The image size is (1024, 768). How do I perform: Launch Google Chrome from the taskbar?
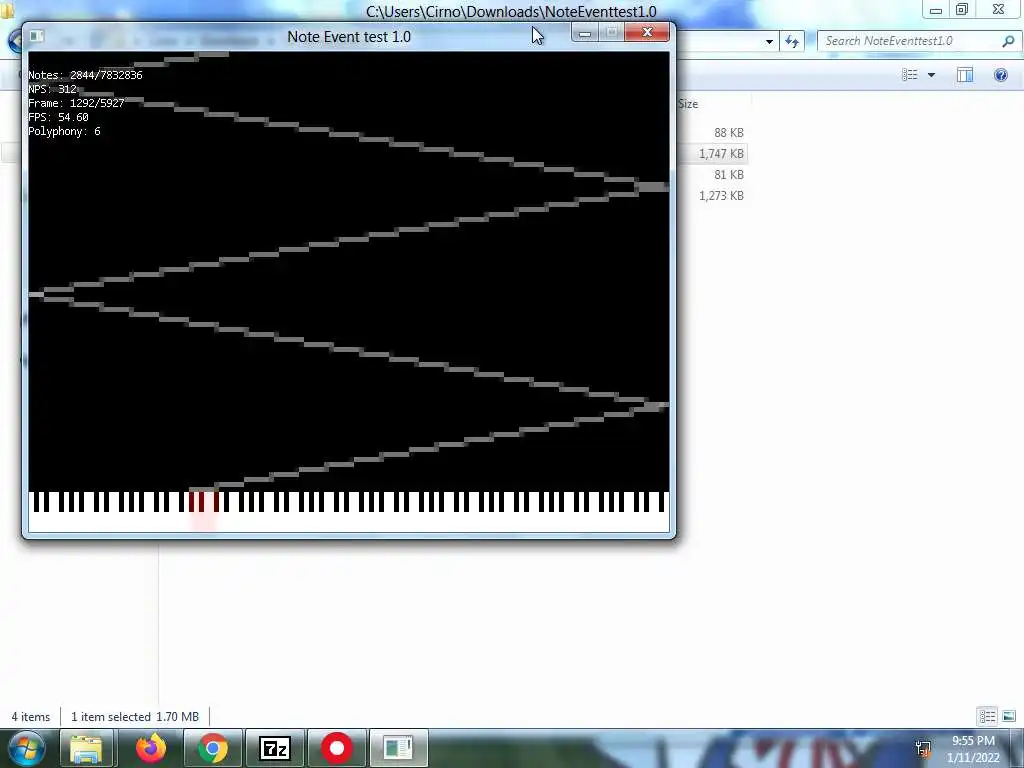[x=213, y=748]
